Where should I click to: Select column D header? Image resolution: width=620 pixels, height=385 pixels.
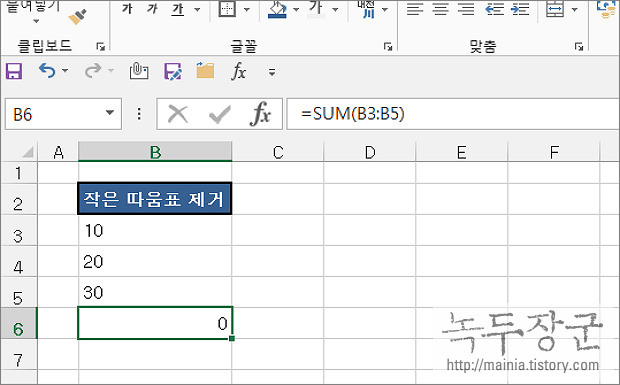(x=370, y=152)
